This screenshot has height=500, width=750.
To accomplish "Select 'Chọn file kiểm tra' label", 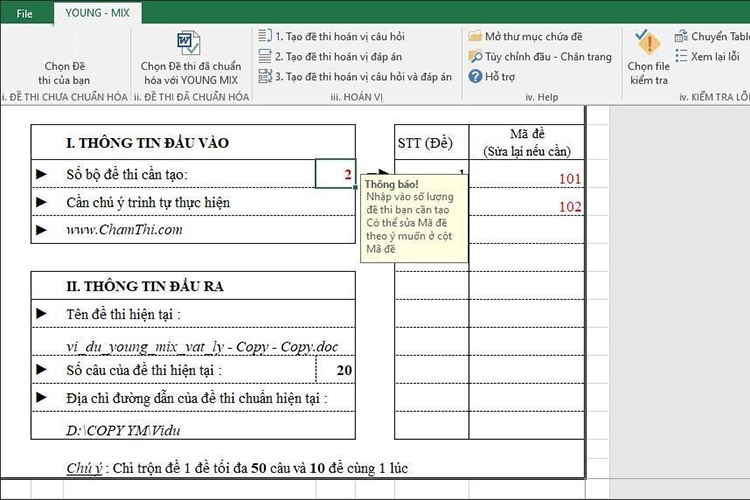I will click(649, 73).
